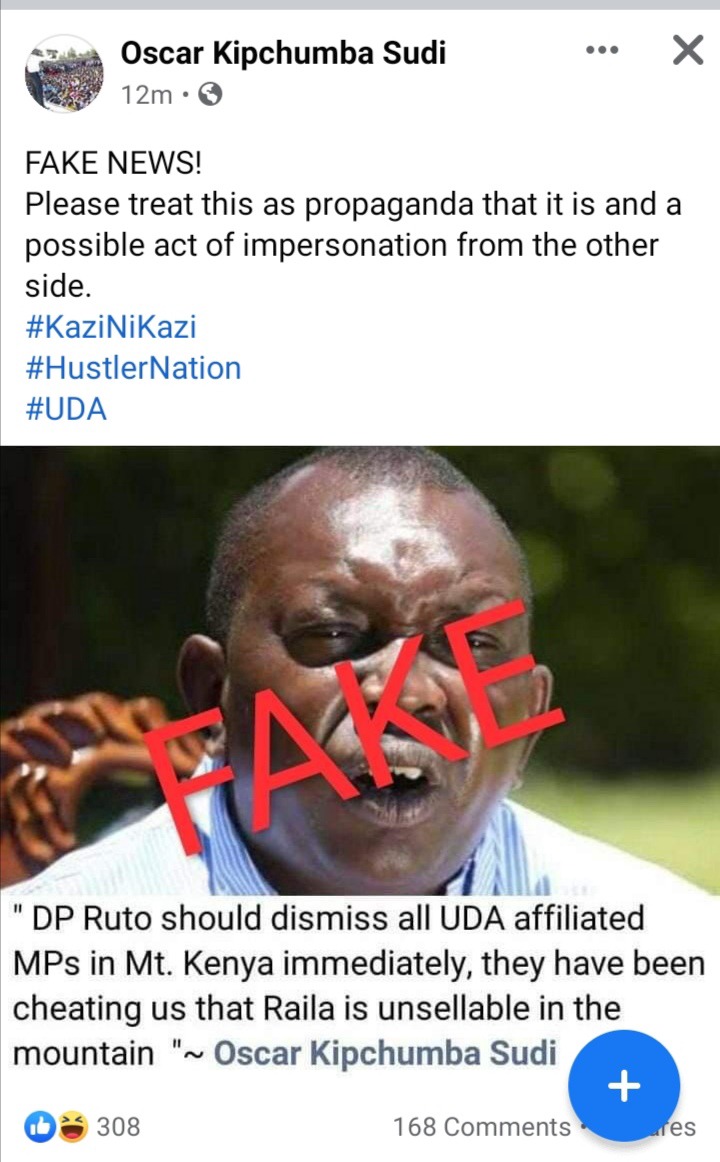The height and width of the screenshot is (1162, 720).
Task: Close the post with the X icon
Action: coord(687,50)
